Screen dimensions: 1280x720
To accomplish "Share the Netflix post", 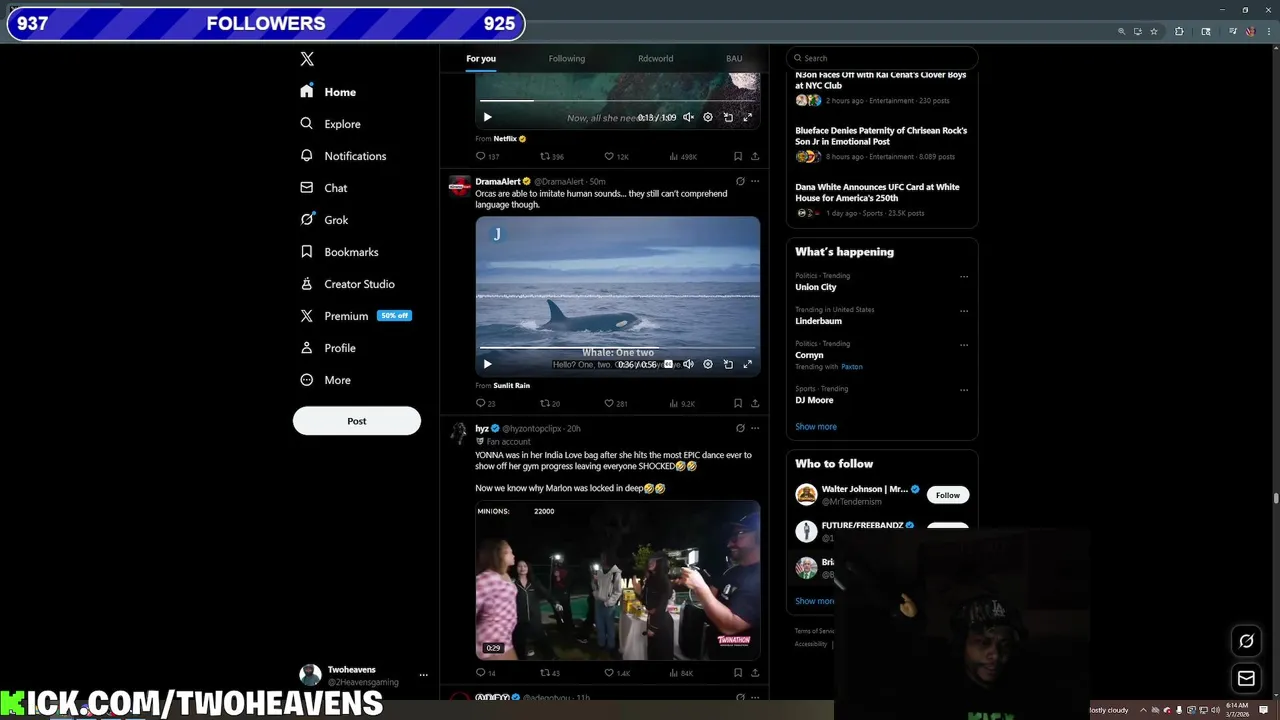I will pos(755,156).
